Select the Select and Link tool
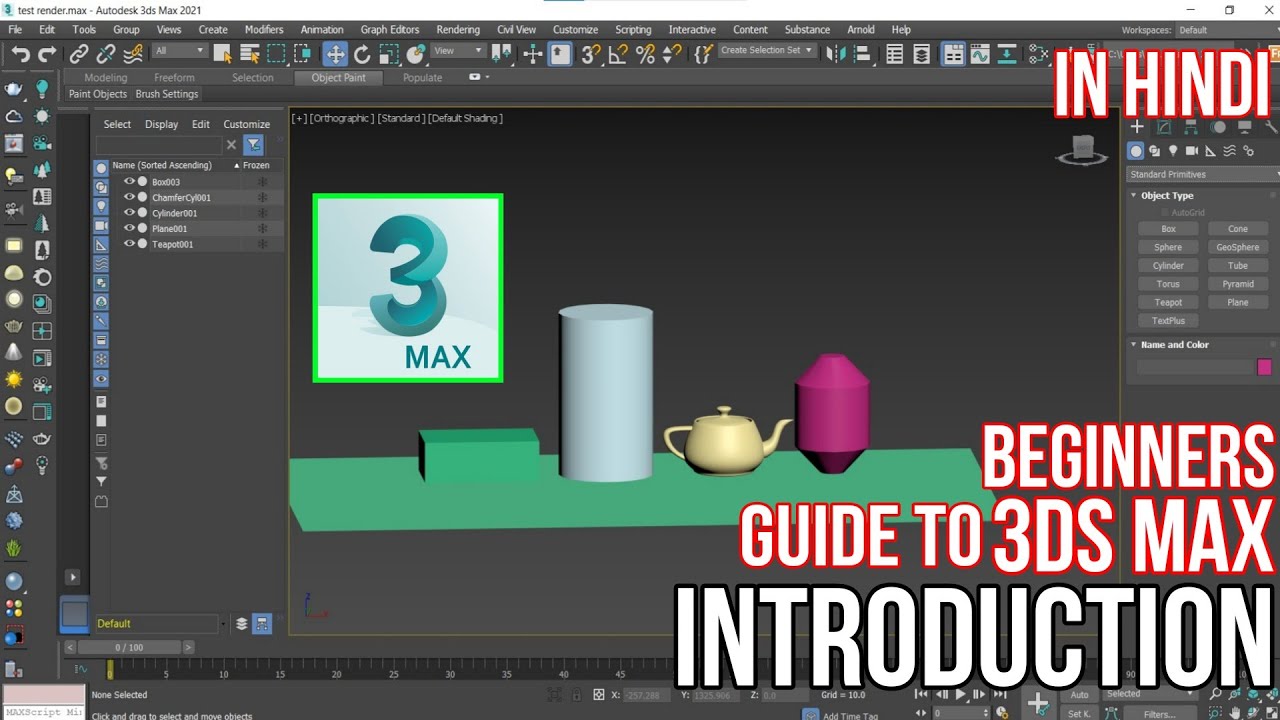The height and width of the screenshot is (720, 1280). [79, 53]
